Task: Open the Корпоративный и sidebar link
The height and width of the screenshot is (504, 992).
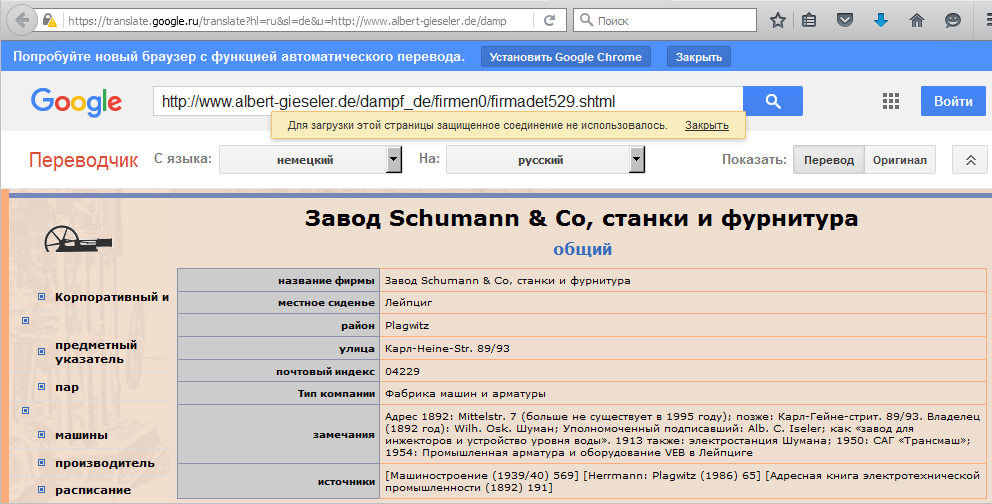Action: pos(112,297)
